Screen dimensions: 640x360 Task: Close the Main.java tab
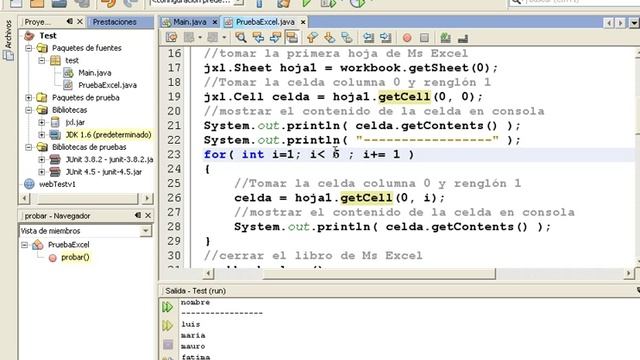coord(215,22)
